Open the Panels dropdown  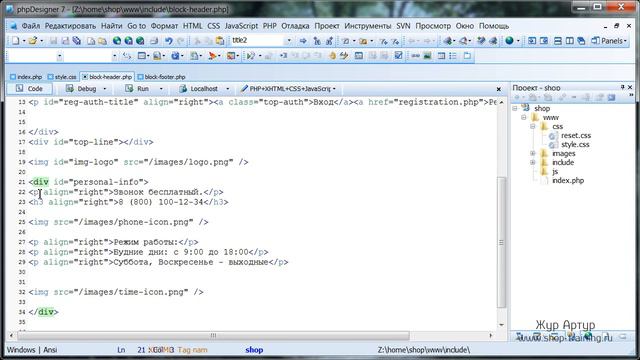609,41
